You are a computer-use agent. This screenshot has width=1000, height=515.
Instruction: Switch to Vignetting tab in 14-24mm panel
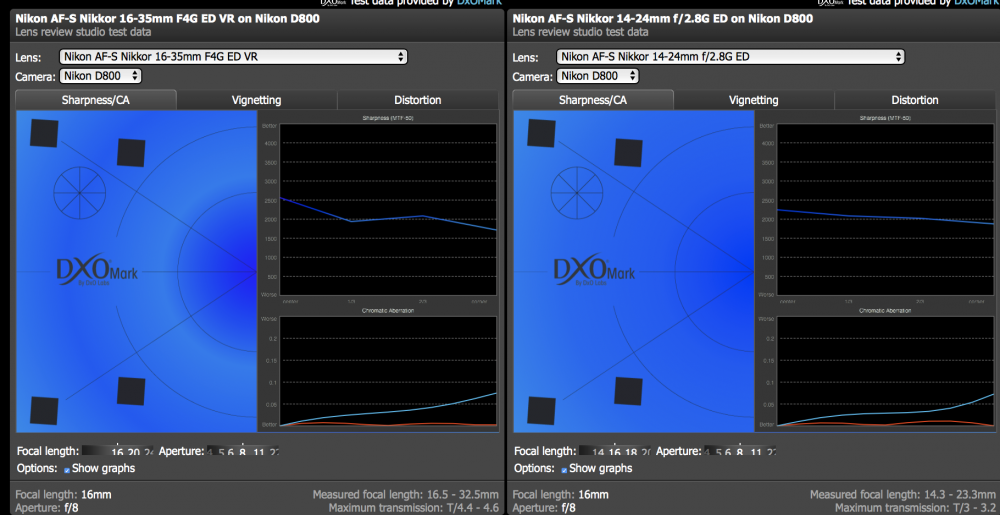tap(754, 100)
